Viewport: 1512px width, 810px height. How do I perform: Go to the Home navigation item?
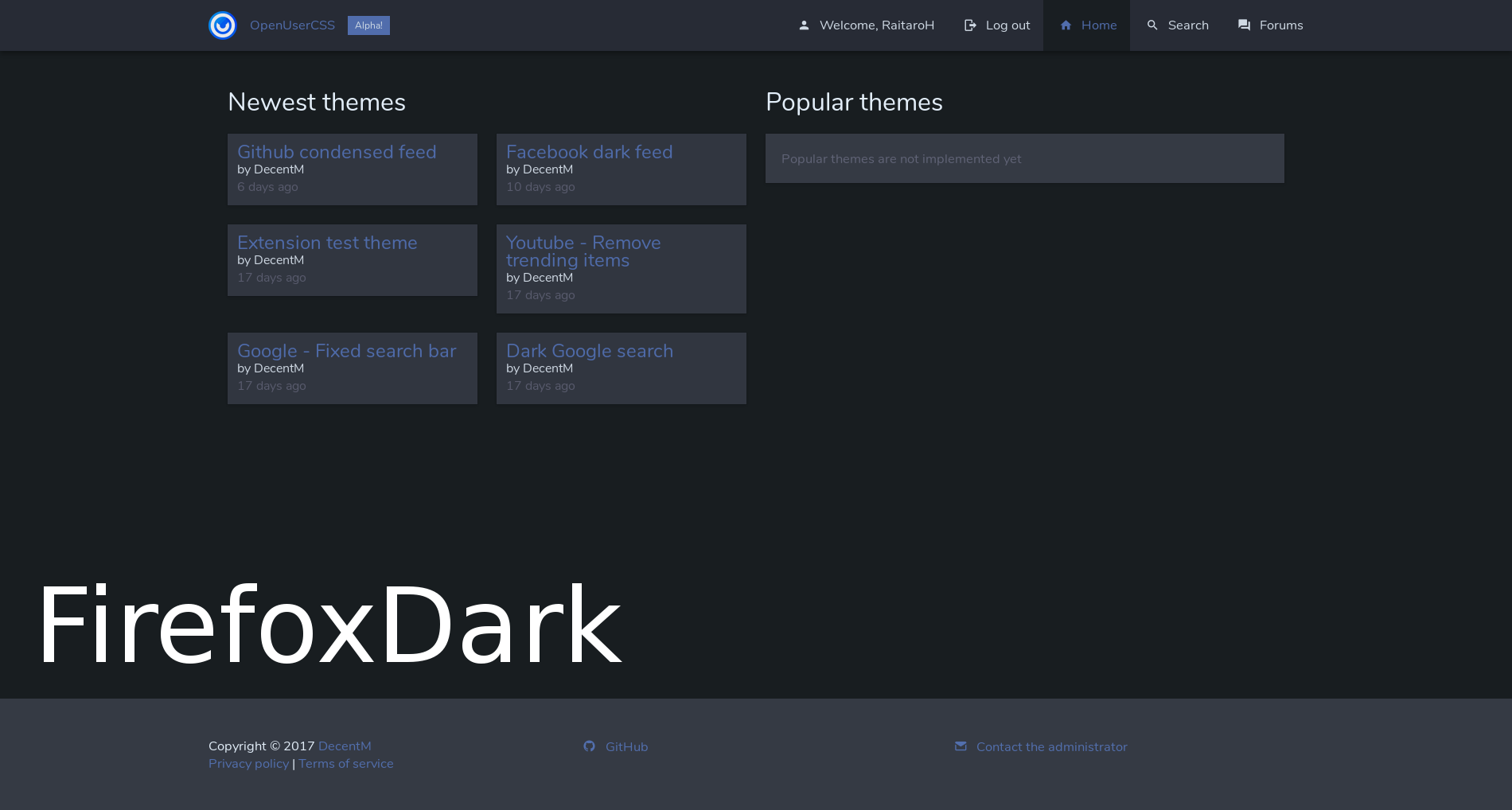[1086, 25]
